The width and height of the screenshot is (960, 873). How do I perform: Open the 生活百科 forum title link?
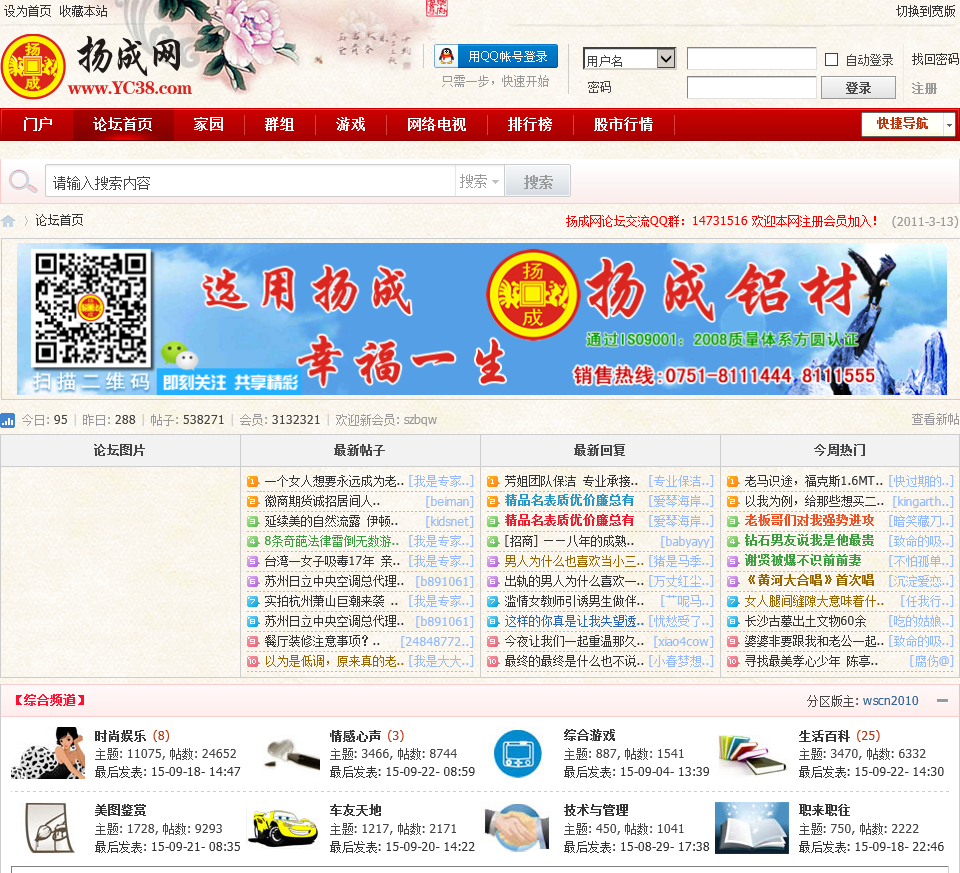click(x=824, y=736)
